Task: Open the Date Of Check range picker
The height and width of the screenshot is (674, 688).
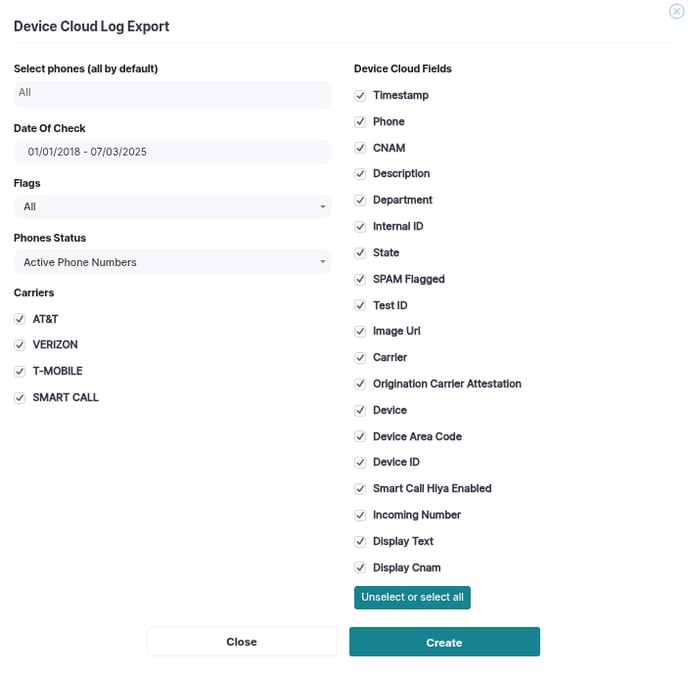Action: [172, 152]
